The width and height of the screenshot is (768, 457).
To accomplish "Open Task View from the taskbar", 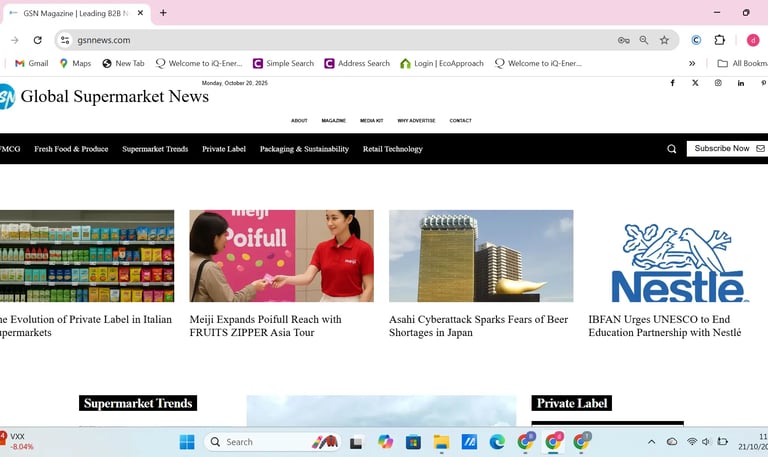I will (356, 442).
